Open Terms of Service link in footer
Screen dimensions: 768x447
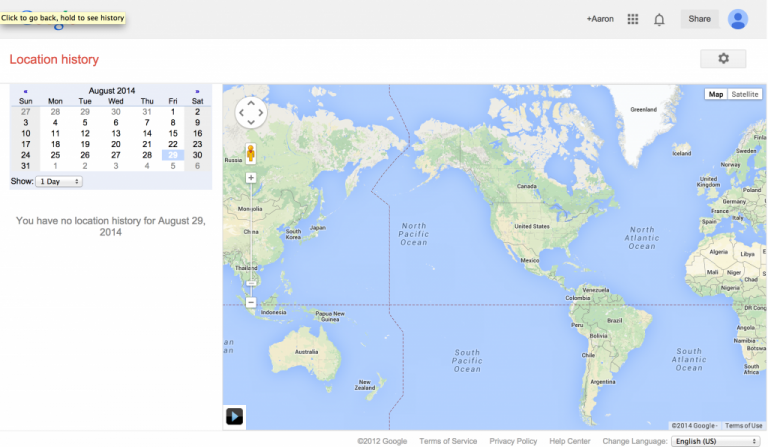coord(448,441)
